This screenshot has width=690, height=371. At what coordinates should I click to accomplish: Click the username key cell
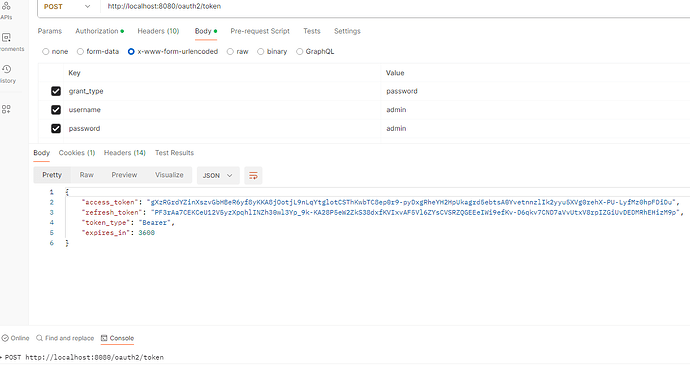pos(223,110)
